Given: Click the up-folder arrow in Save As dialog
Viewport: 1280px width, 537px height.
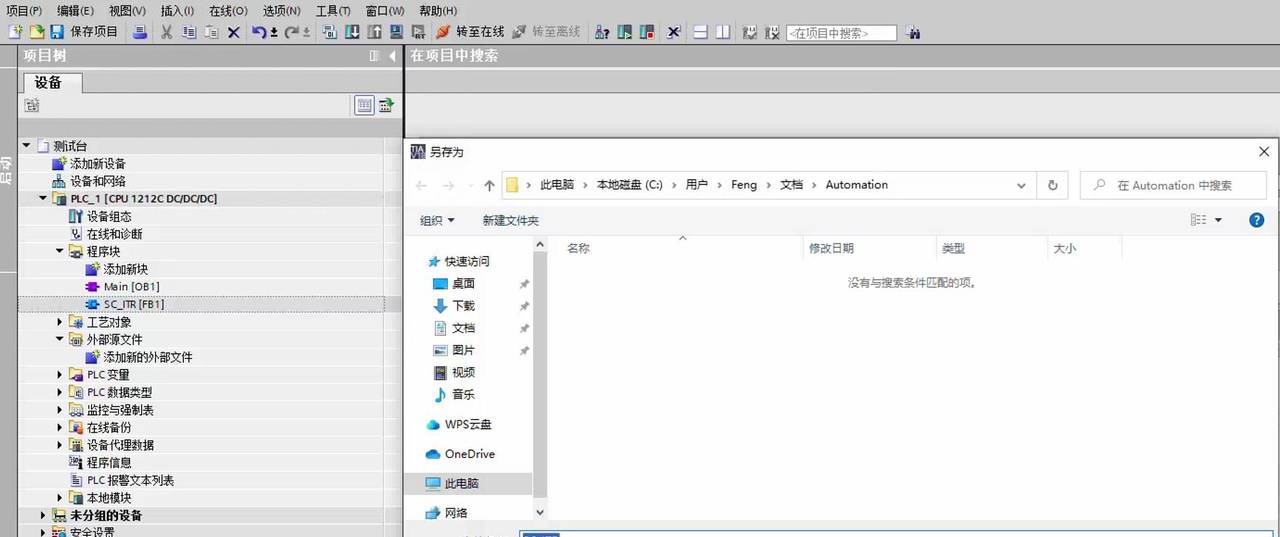Looking at the screenshot, I should [489, 185].
